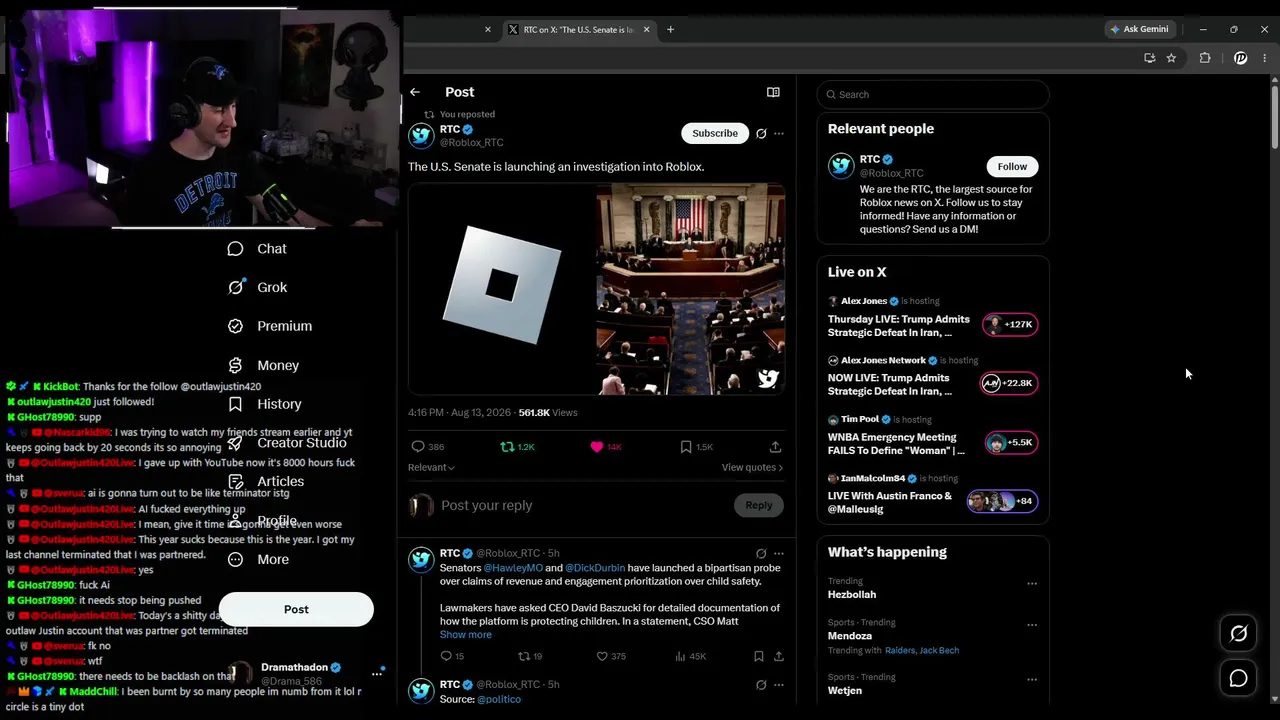
Task: Click RTC avatar on the main post
Action: pyautogui.click(x=421, y=136)
